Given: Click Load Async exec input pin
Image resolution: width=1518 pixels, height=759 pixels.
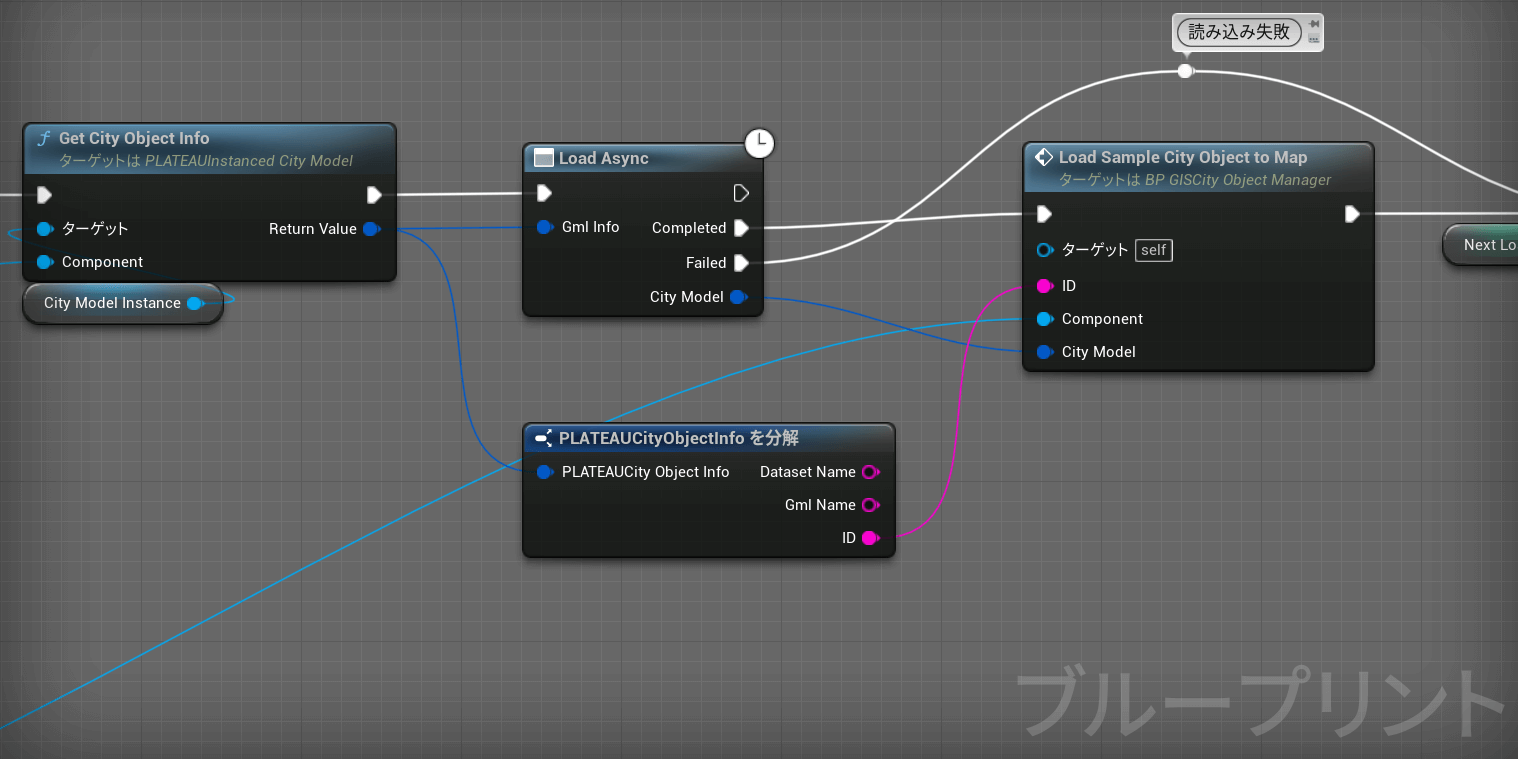Looking at the screenshot, I should tap(544, 193).
